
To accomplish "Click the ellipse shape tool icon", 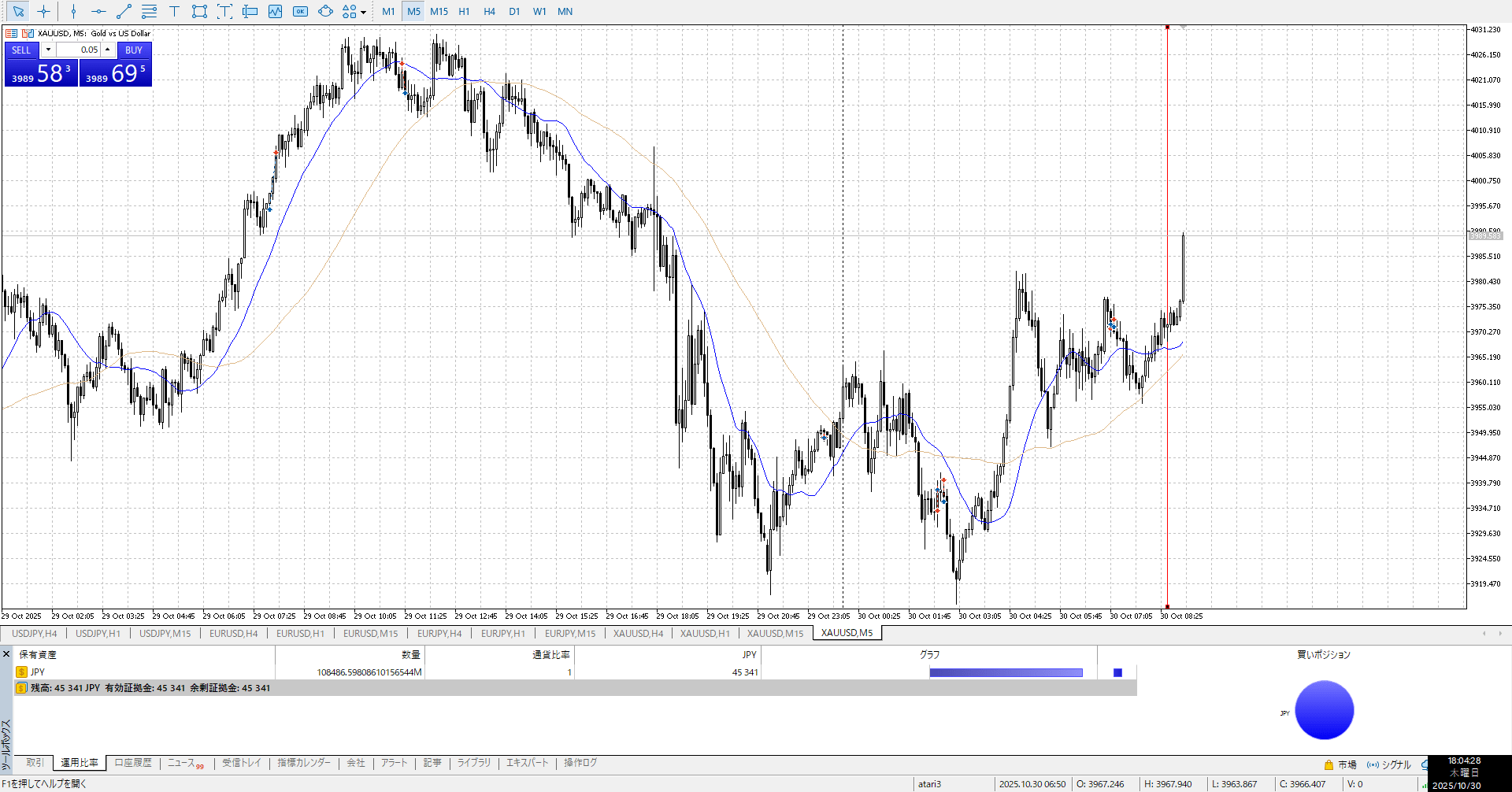I will pyautogui.click(x=325, y=11).
